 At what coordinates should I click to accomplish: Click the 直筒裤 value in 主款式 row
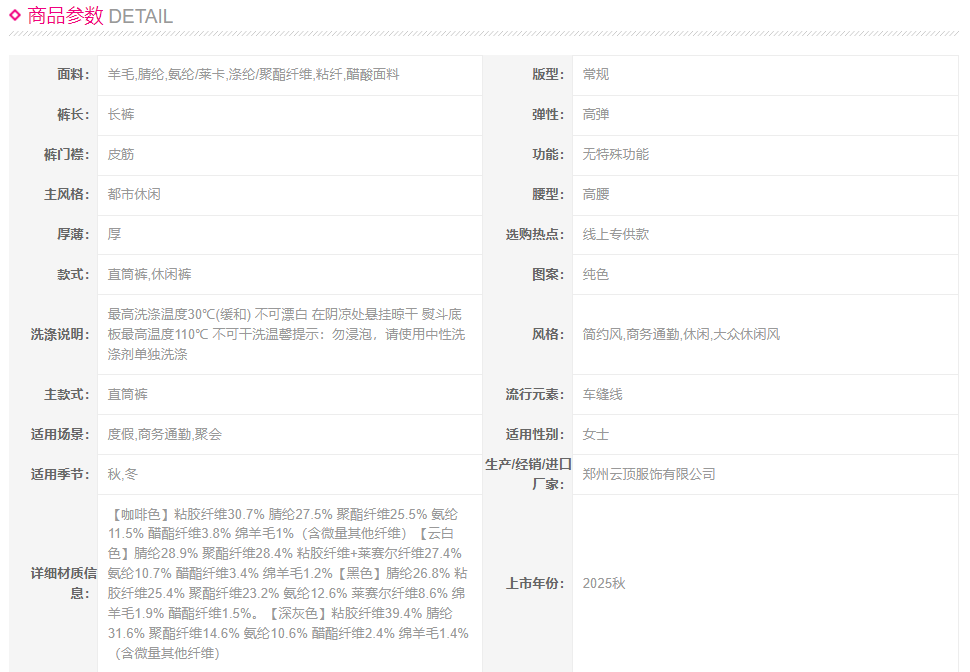tap(127, 395)
